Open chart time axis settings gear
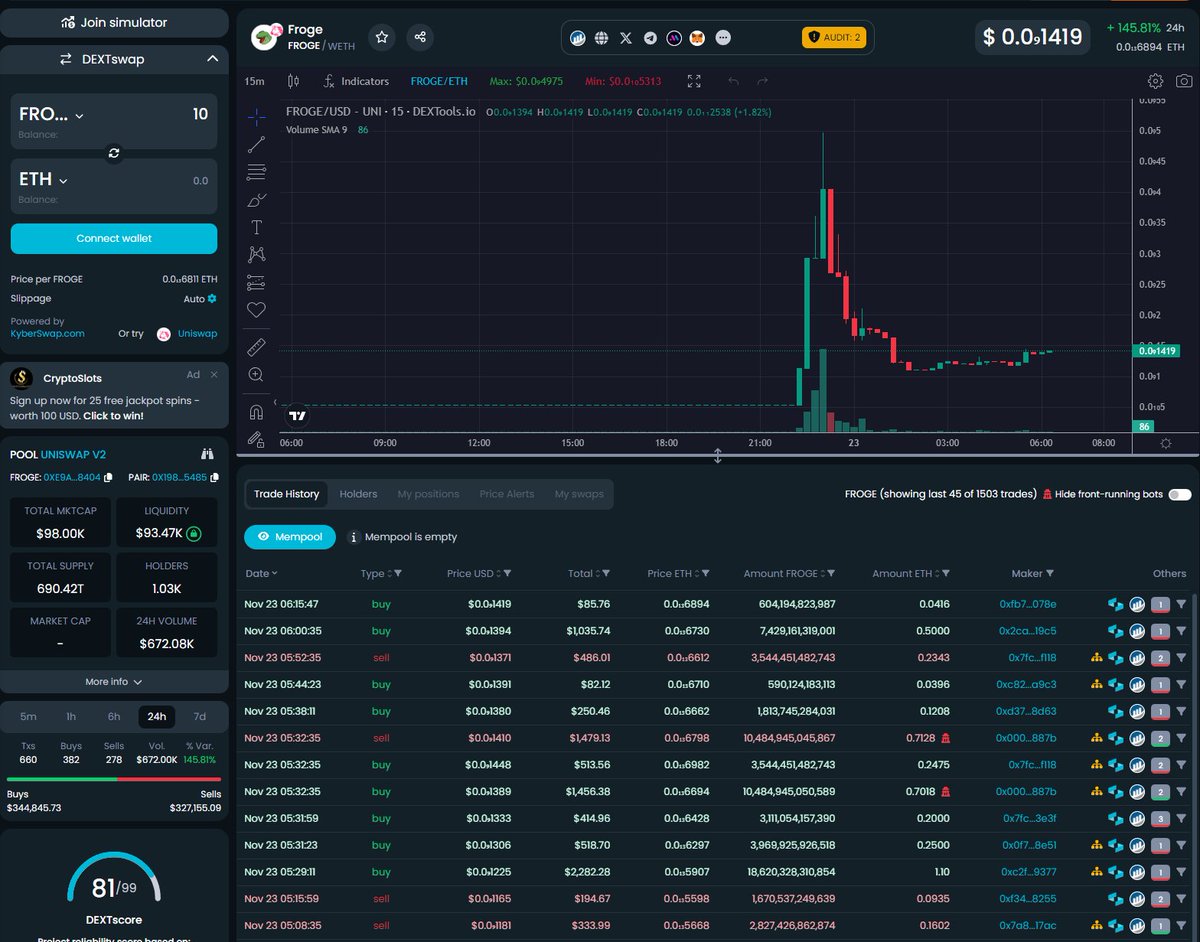This screenshot has height=942, width=1200. [x=1166, y=443]
